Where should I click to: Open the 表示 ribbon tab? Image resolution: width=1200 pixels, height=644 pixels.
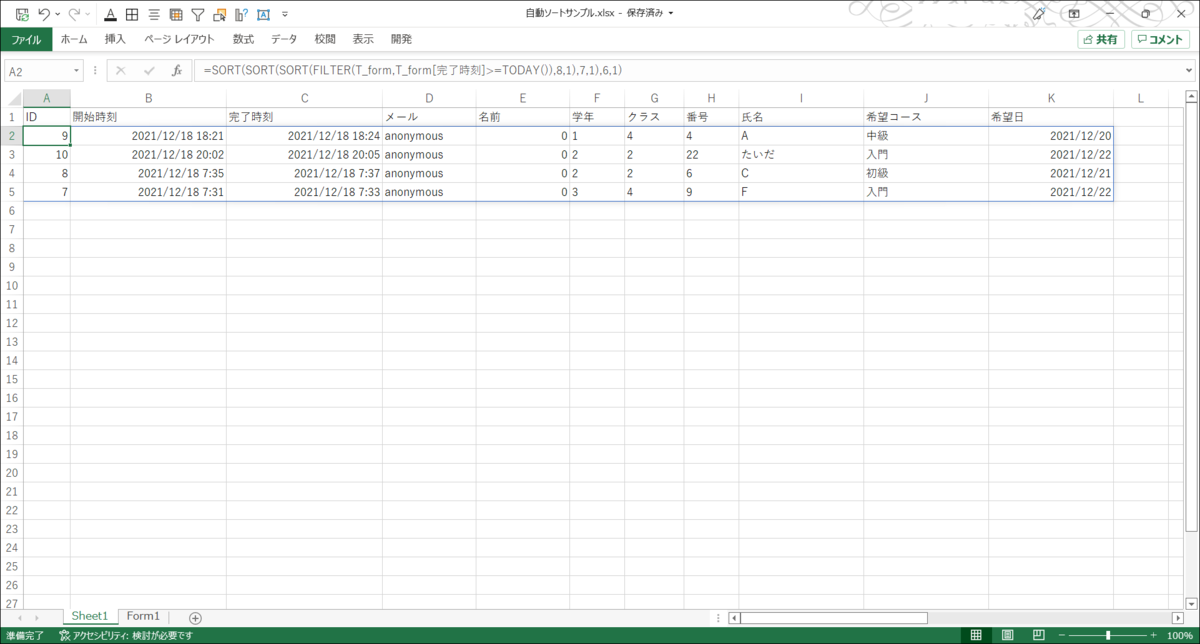click(363, 39)
